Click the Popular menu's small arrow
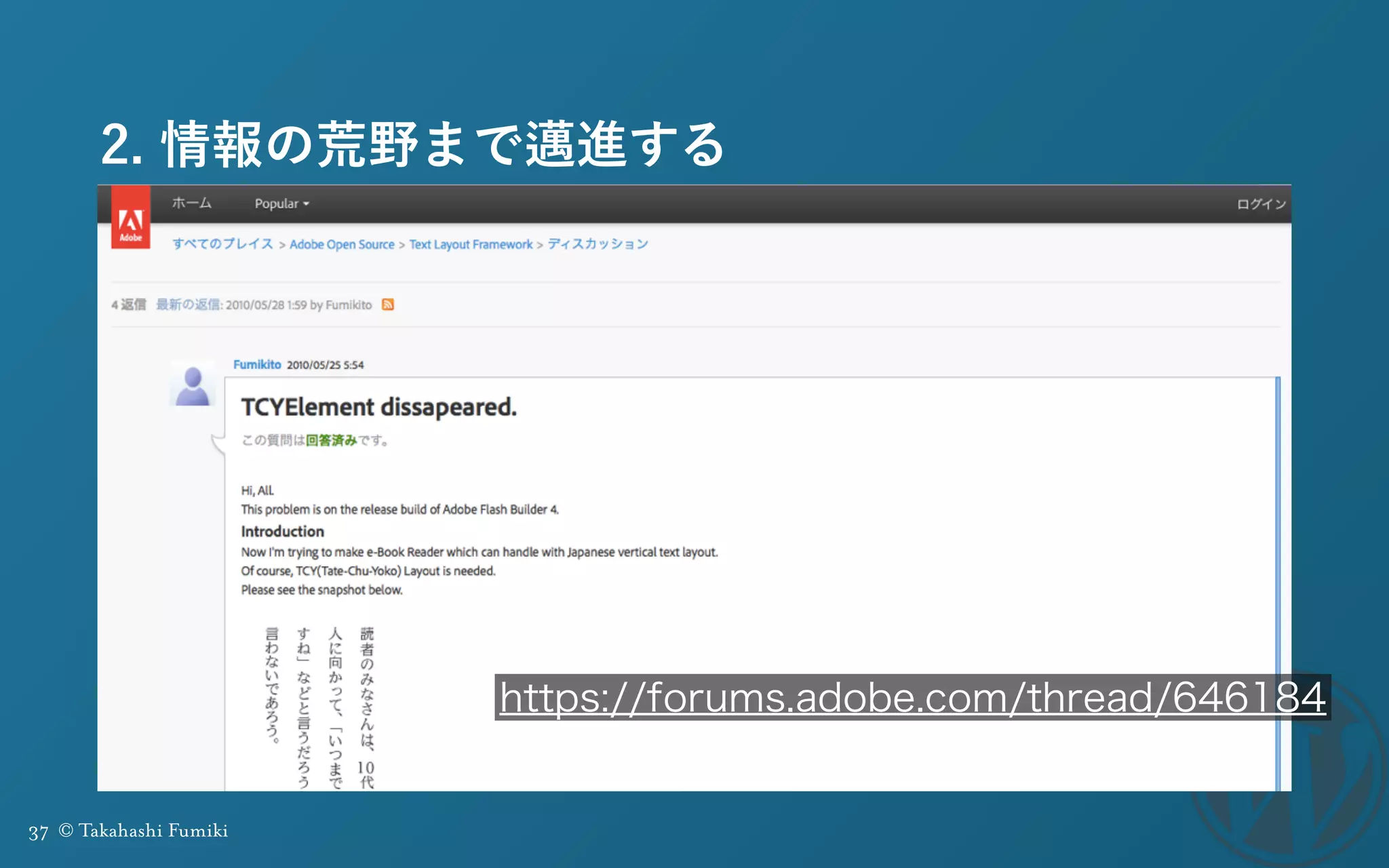This screenshot has width=1389, height=868. point(306,204)
